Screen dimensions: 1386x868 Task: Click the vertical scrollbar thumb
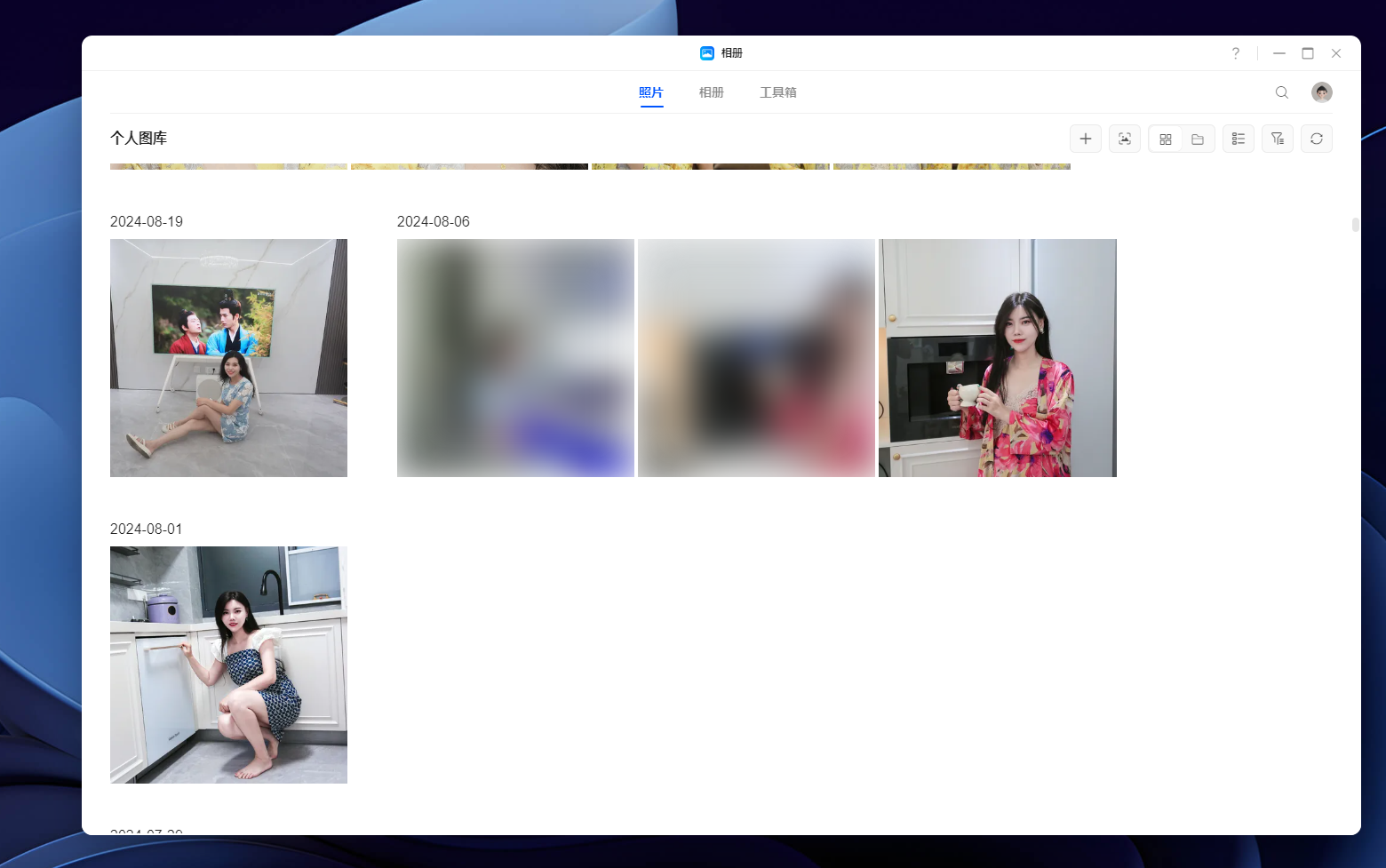tap(1356, 225)
